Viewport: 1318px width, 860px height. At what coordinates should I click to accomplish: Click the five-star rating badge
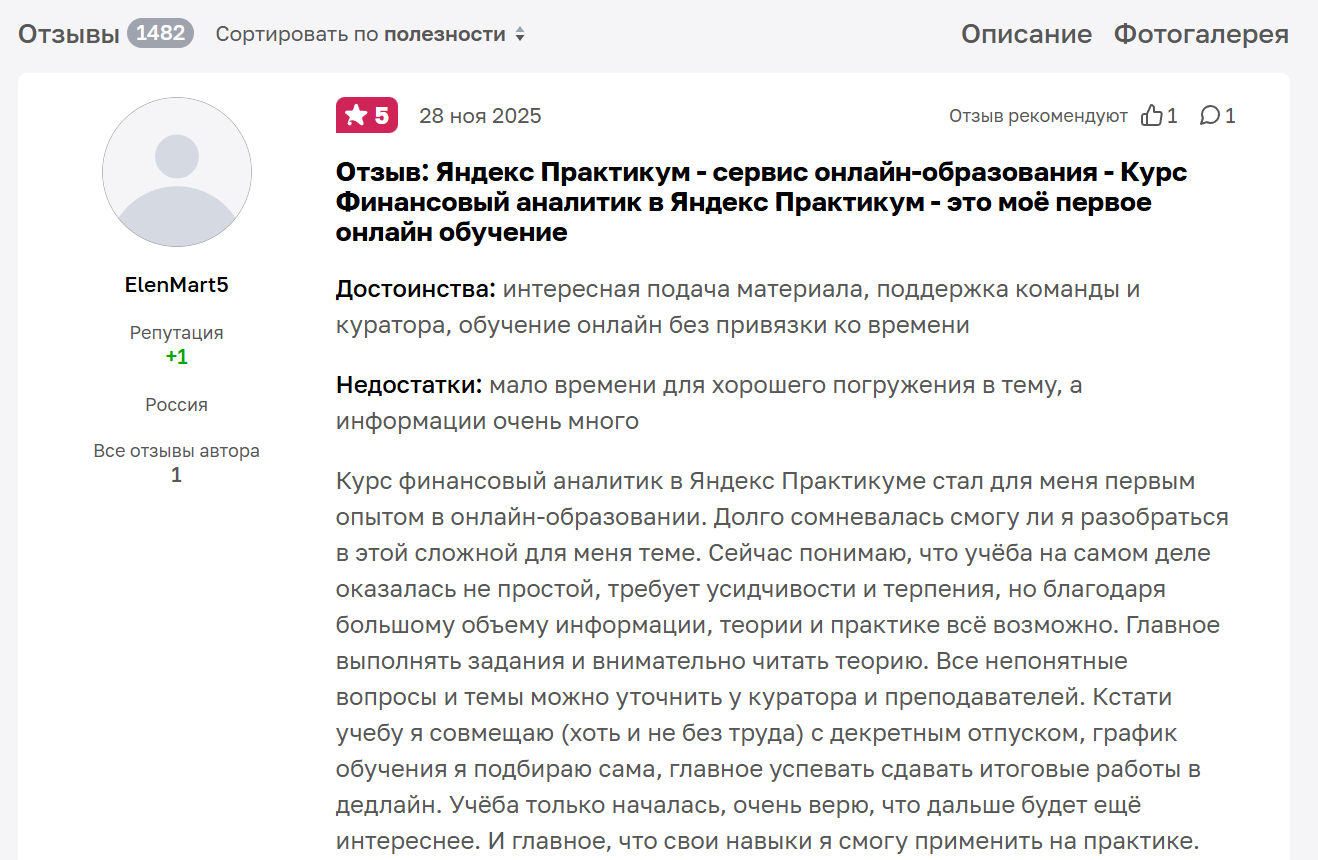tap(367, 116)
